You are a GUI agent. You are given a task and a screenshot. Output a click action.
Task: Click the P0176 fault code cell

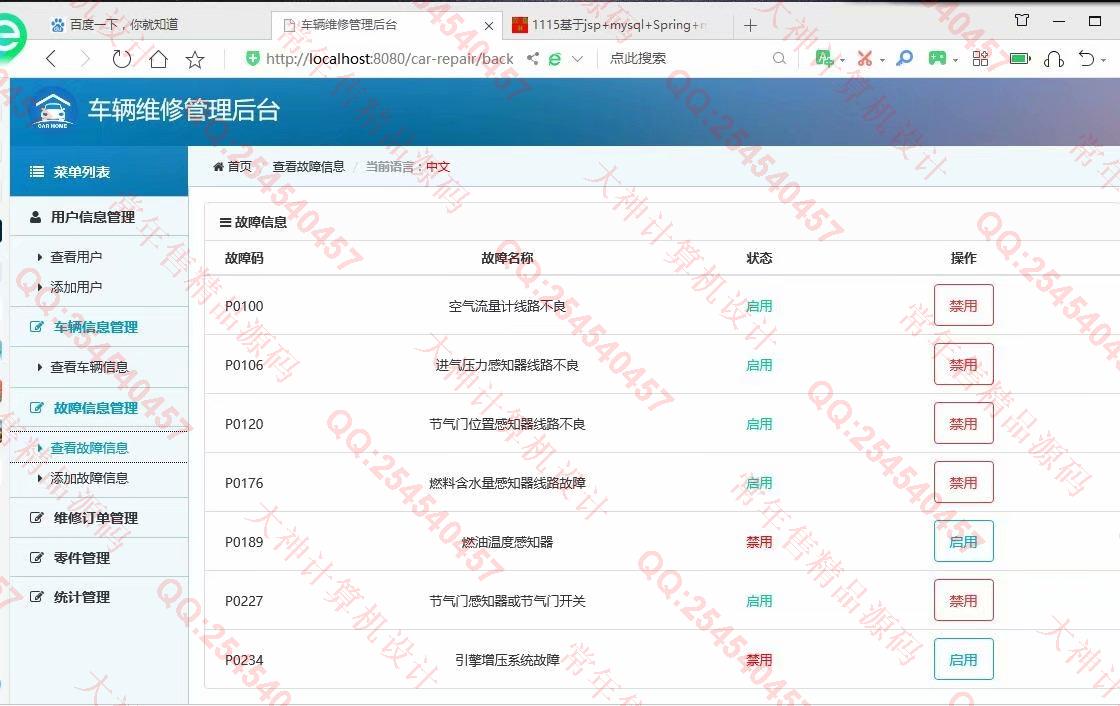(244, 483)
